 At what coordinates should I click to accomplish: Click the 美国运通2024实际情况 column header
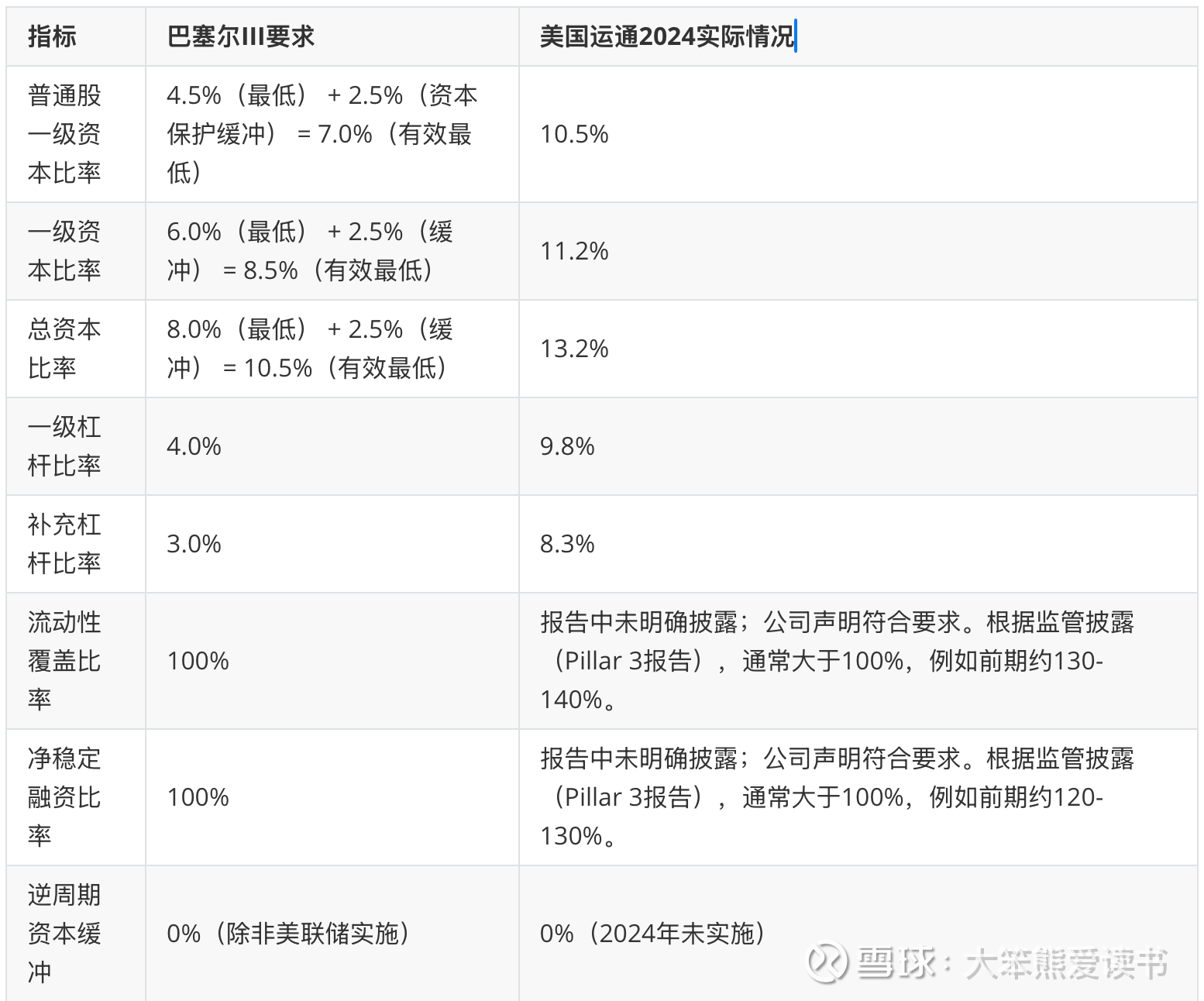[x=667, y=36]
